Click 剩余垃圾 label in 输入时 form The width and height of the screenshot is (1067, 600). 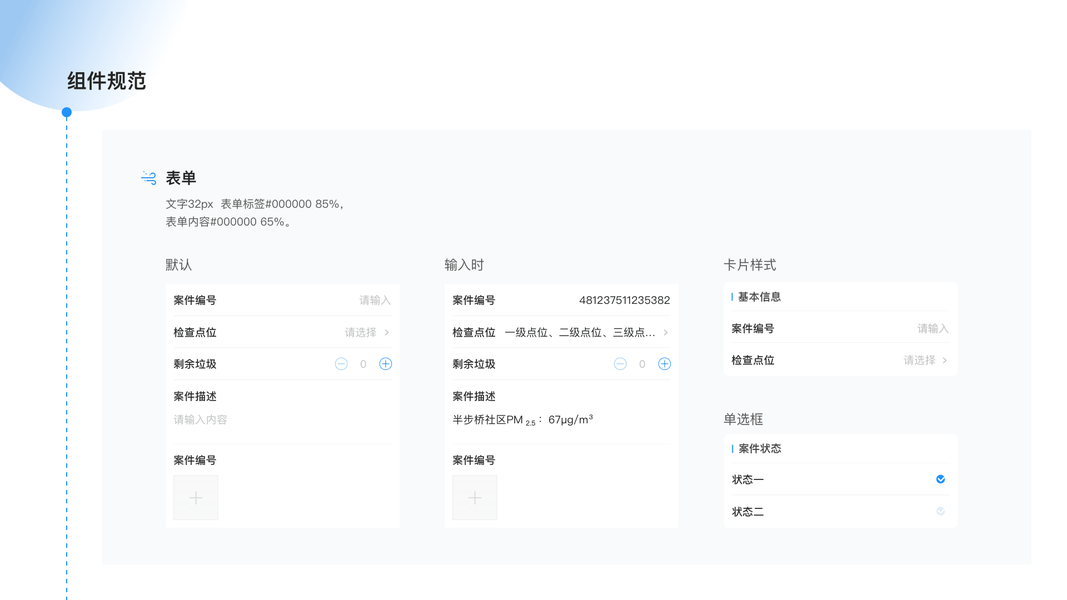coord(474,364)
